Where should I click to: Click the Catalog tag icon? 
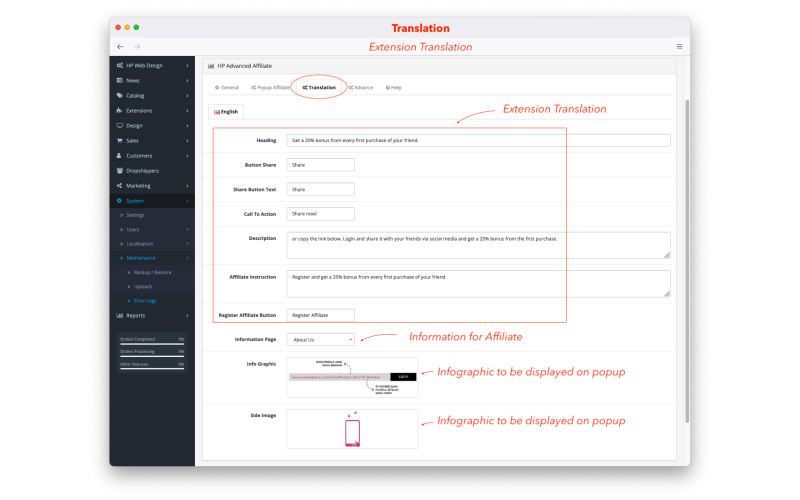[119, 95]
